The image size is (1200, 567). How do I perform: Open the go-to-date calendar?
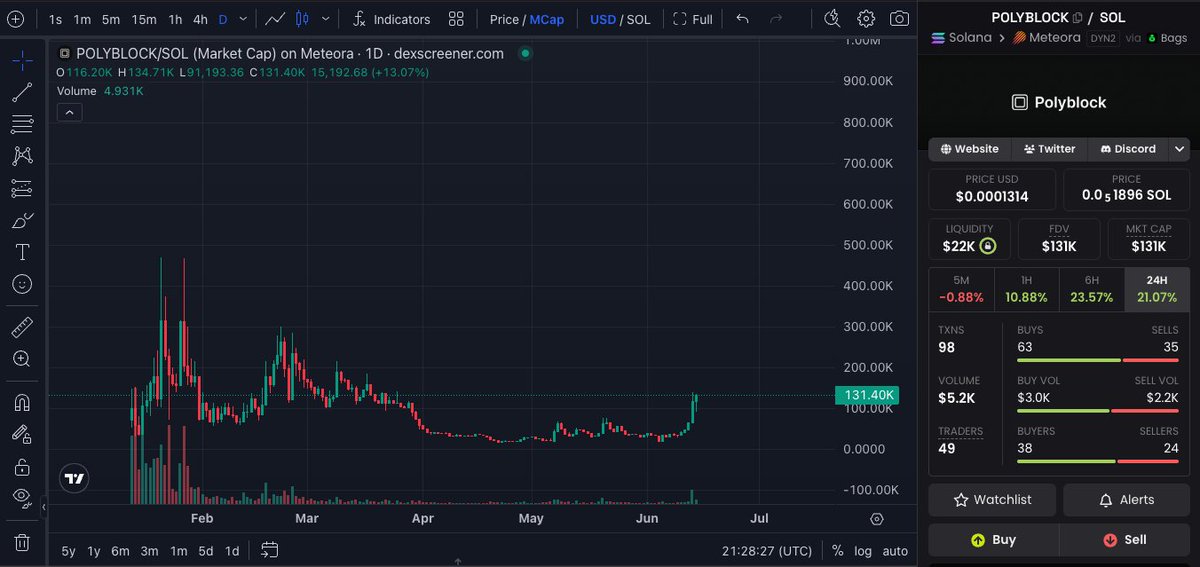269,550
